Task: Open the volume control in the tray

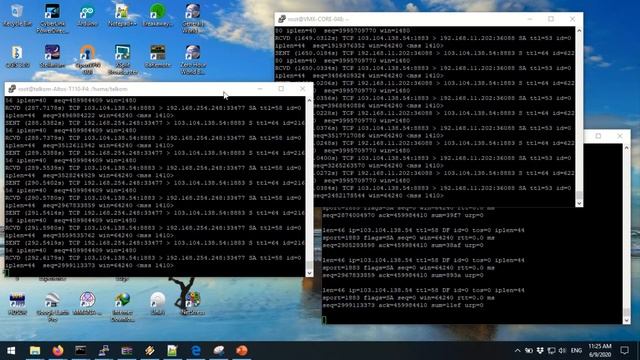Action: (562, 351)
